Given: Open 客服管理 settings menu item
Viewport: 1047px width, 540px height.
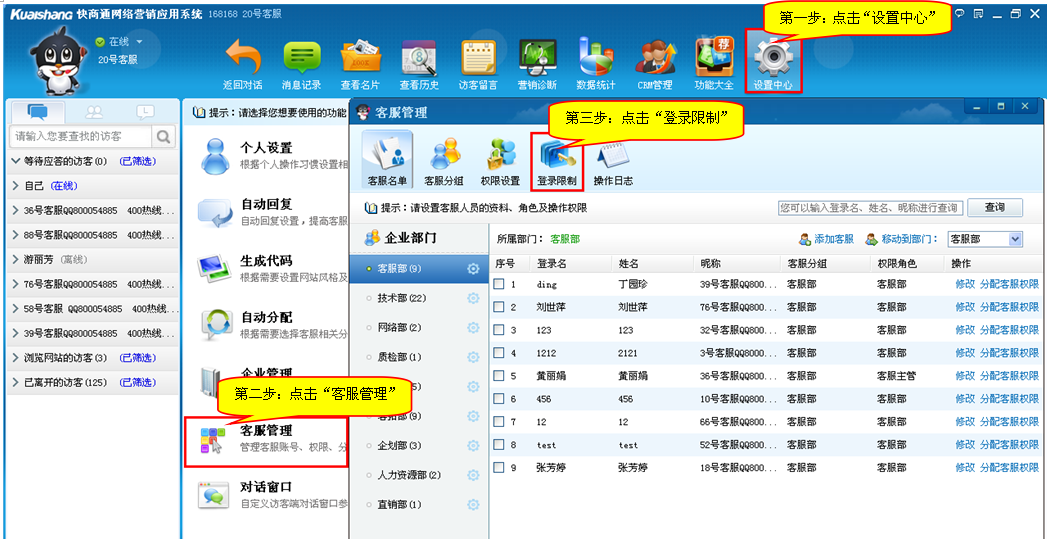Looking at the screenshot, I should coord(266,438).
